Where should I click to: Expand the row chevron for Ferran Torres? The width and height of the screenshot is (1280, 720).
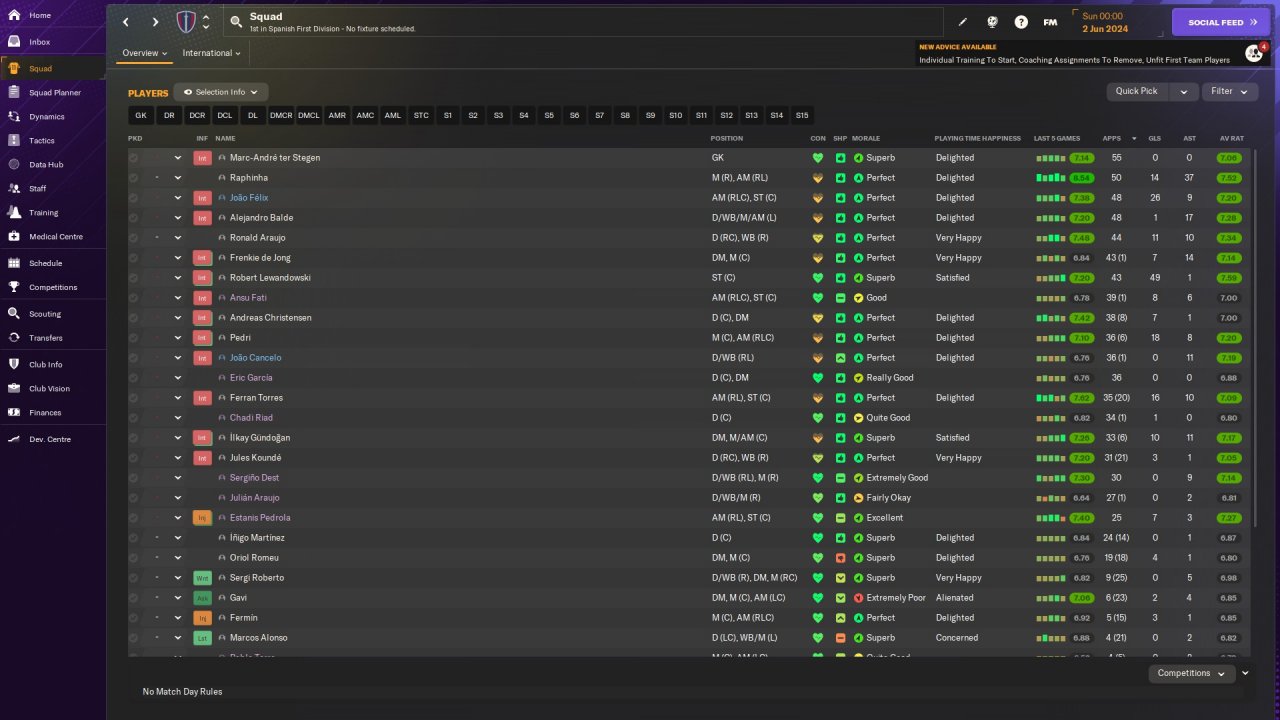coord(178,398)
